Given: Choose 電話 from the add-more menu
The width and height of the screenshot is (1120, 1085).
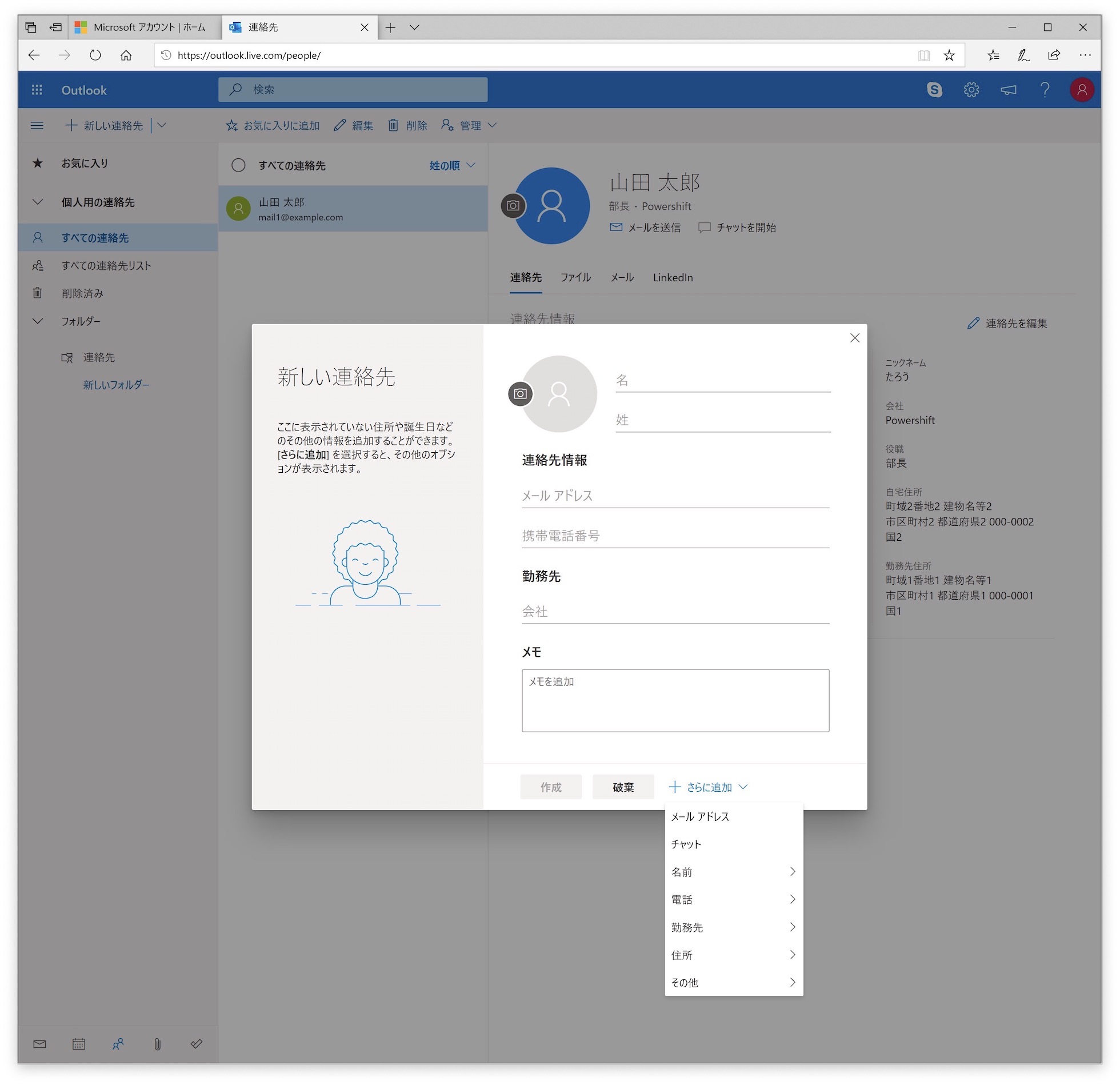Looking at the screenshot, I should pyautogui.click(x=734, y=900).
